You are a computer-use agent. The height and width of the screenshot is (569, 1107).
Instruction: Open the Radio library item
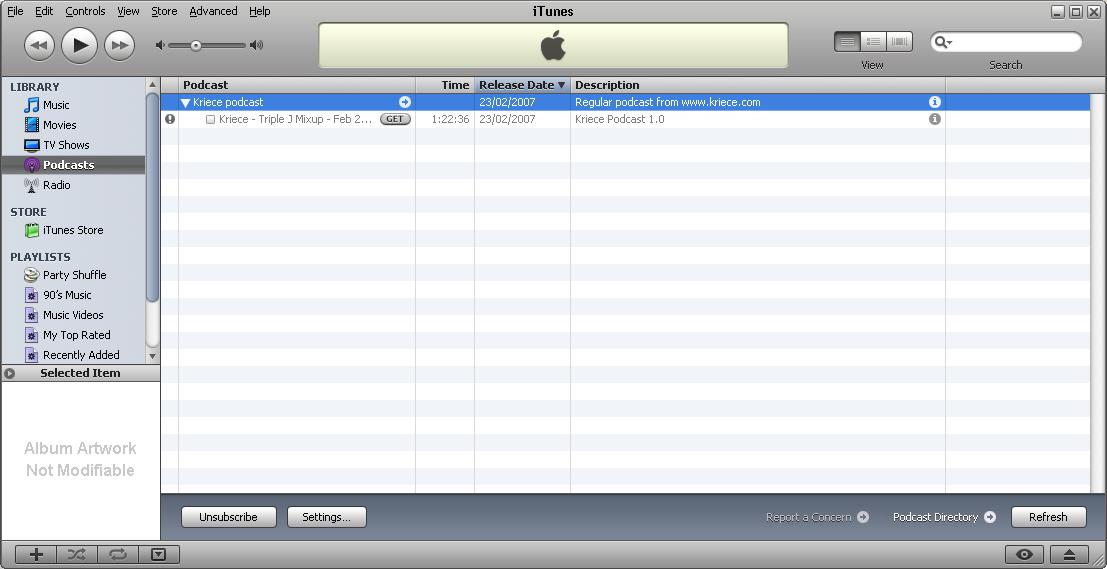[x=56, y=185]
